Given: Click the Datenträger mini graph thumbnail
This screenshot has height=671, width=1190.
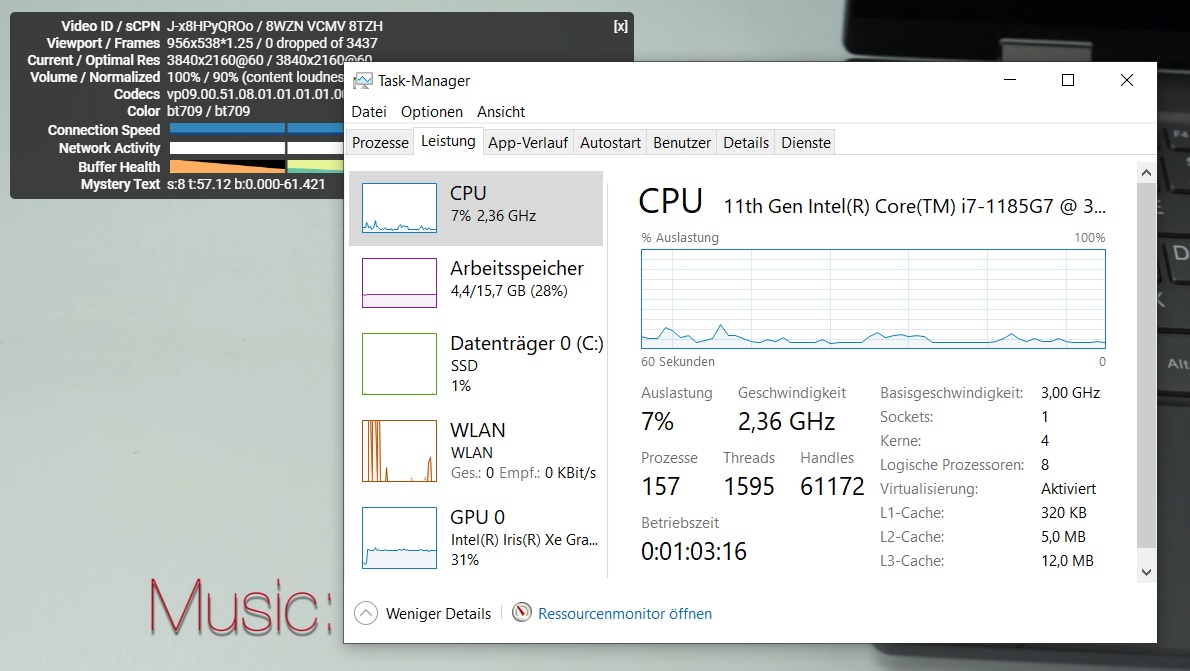Looking at the screenshot, I should tap(399, 364).
